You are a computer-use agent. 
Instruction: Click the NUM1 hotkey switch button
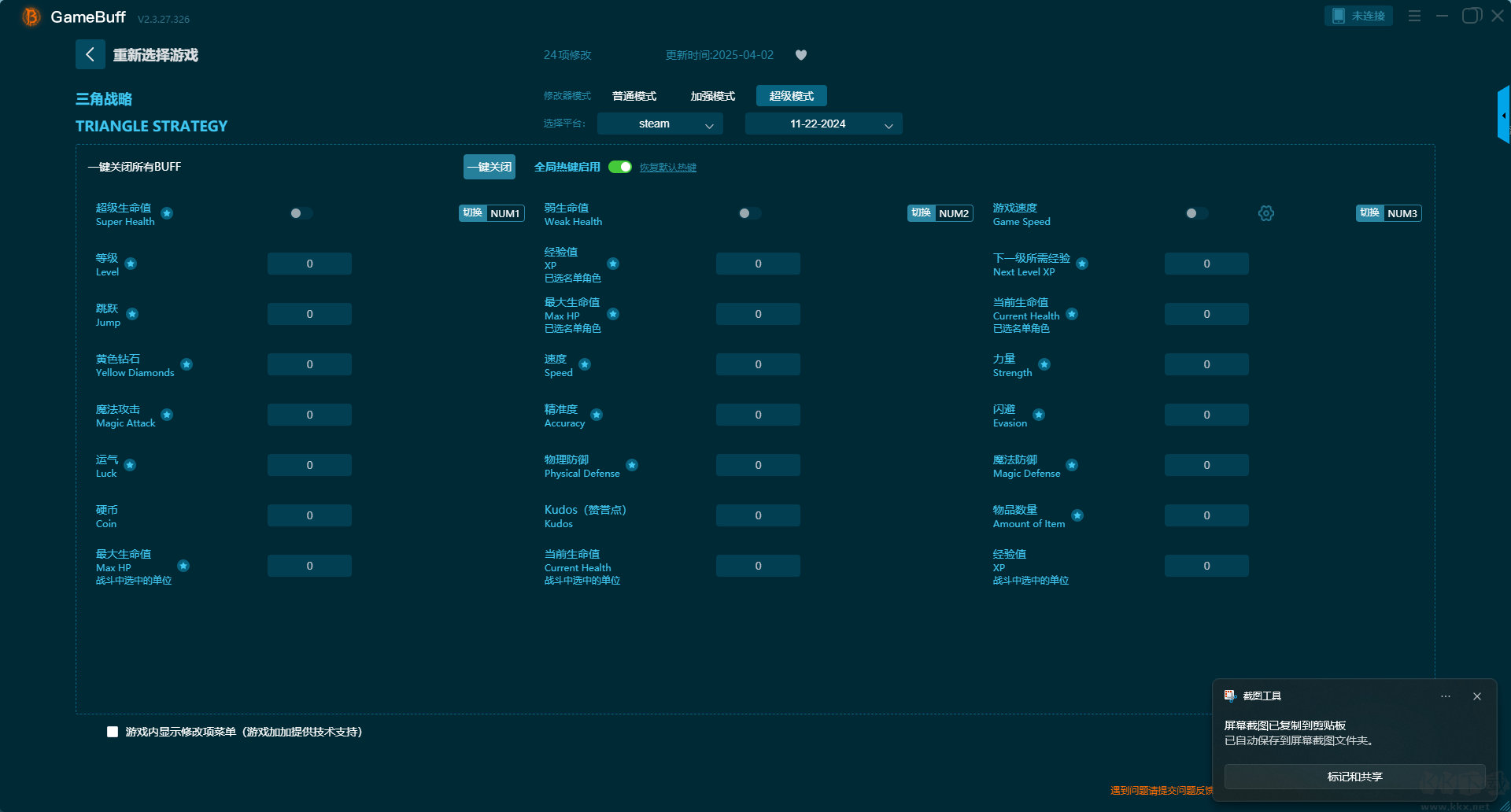pyautogui.click(x=492, y=213)
